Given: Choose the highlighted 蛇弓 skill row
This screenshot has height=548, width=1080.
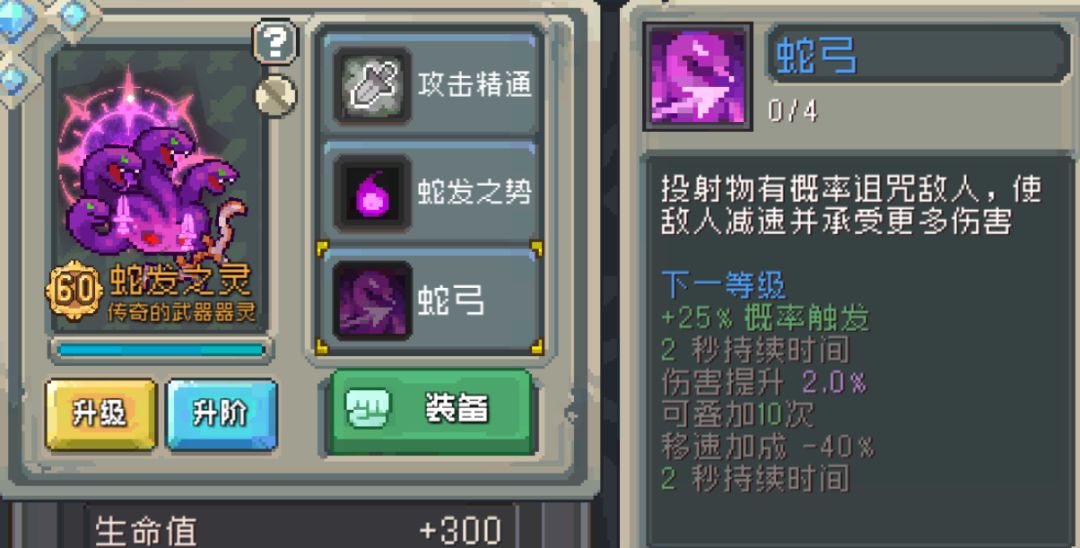Looking at the screenshot, I should coord(430,299).
